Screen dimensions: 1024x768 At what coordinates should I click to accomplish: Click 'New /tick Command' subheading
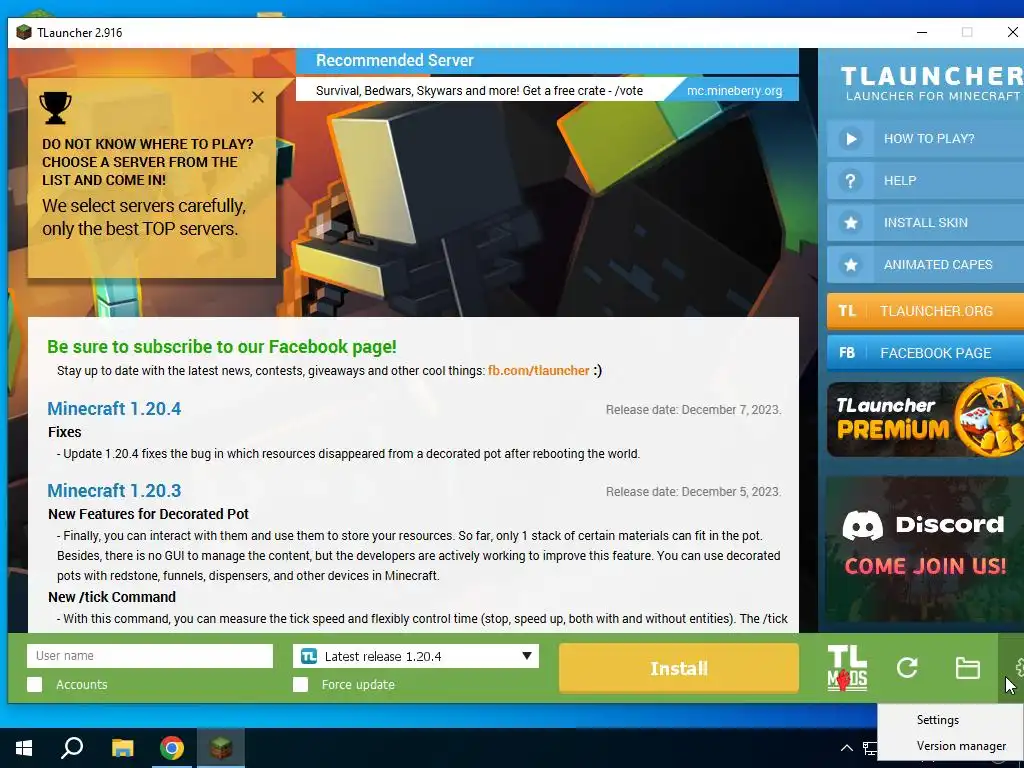point(112,597)
